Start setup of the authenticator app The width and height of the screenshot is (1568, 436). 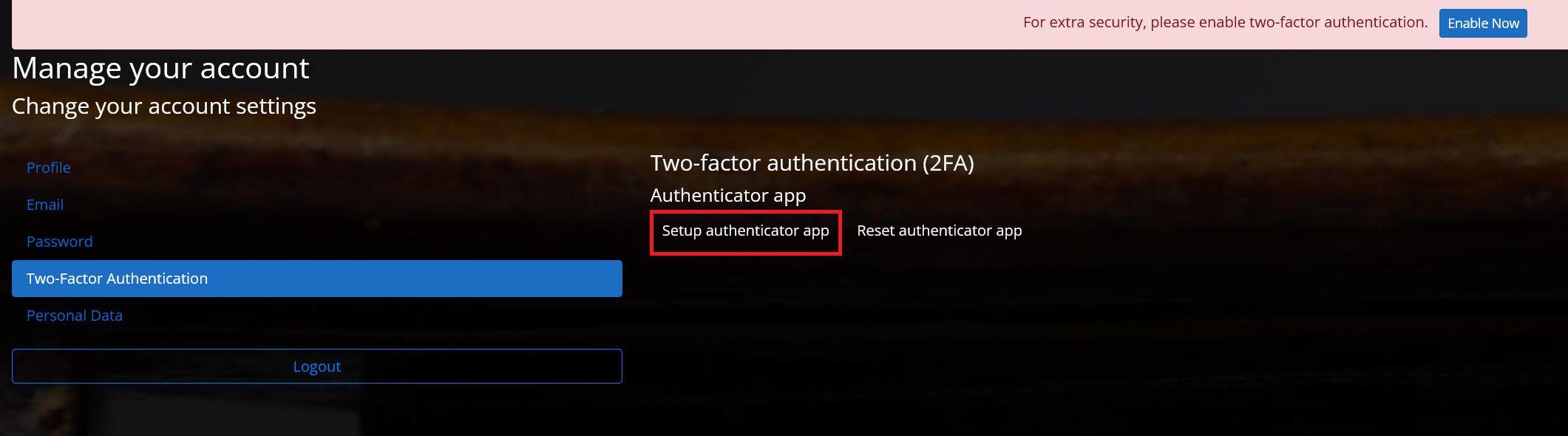tap(745, 231)
